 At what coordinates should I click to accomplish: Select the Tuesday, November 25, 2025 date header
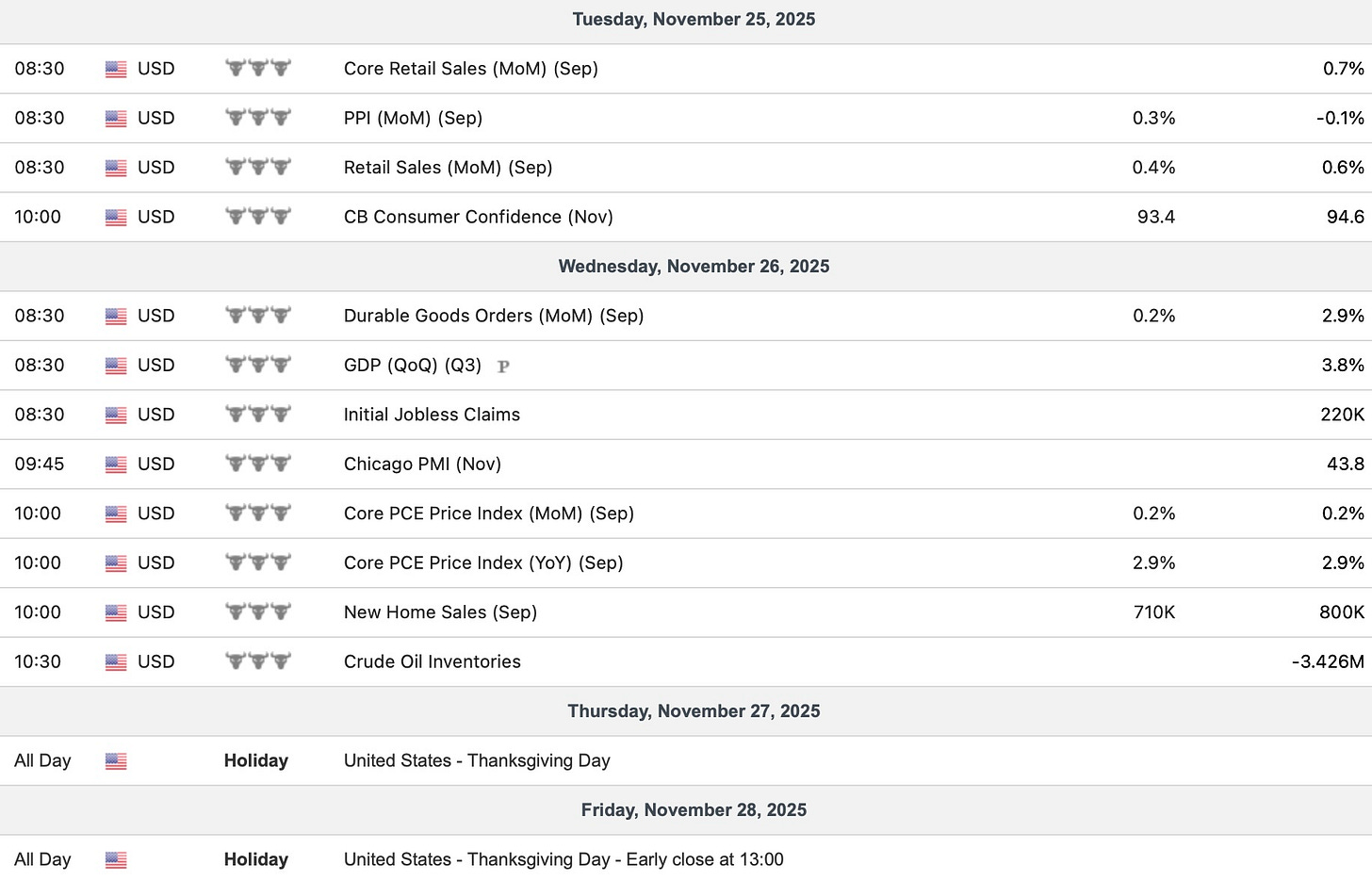click(x=694, y=20)
